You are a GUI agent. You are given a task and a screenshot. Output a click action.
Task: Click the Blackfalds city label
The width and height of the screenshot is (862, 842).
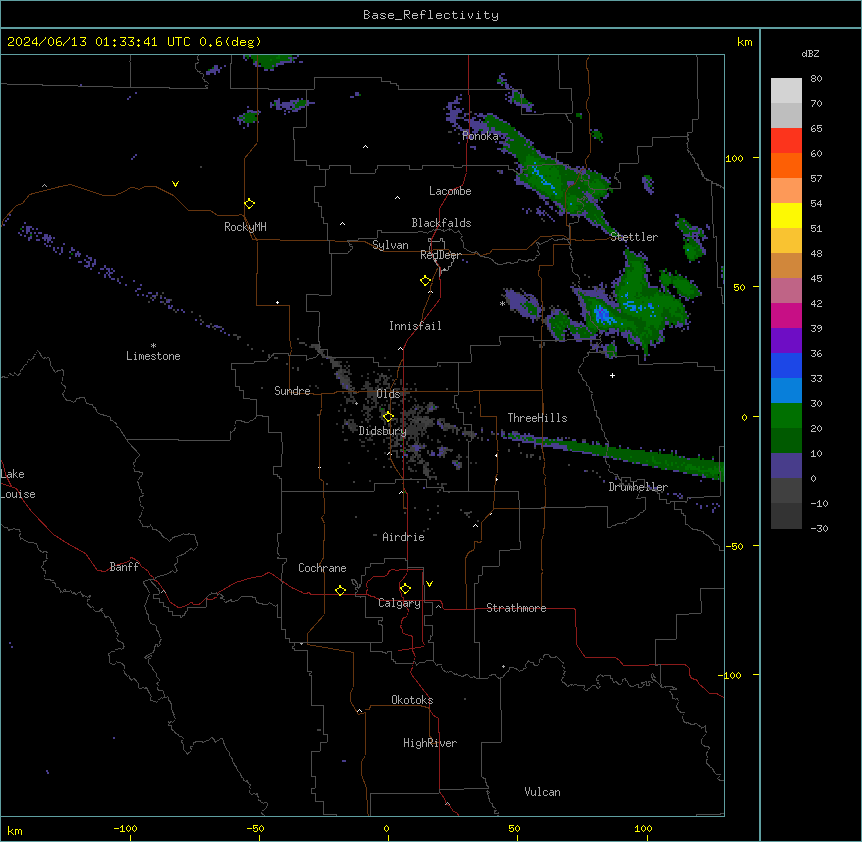(x=441, y=223)
